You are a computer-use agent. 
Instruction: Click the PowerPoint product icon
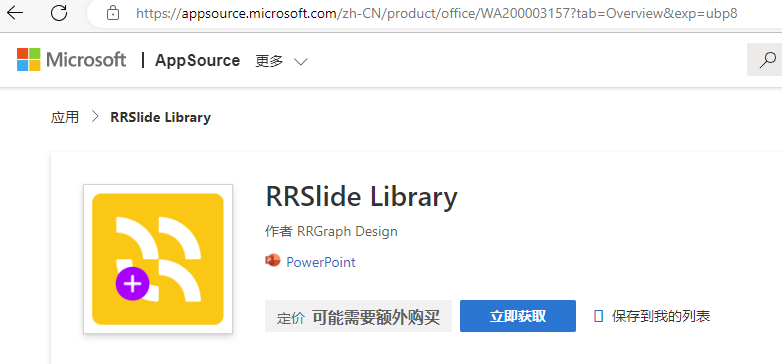[273, 261]
